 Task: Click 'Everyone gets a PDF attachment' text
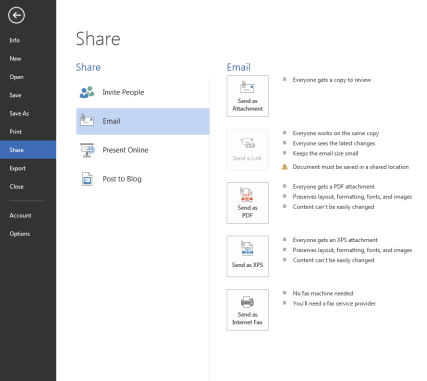tap(334, 187)
